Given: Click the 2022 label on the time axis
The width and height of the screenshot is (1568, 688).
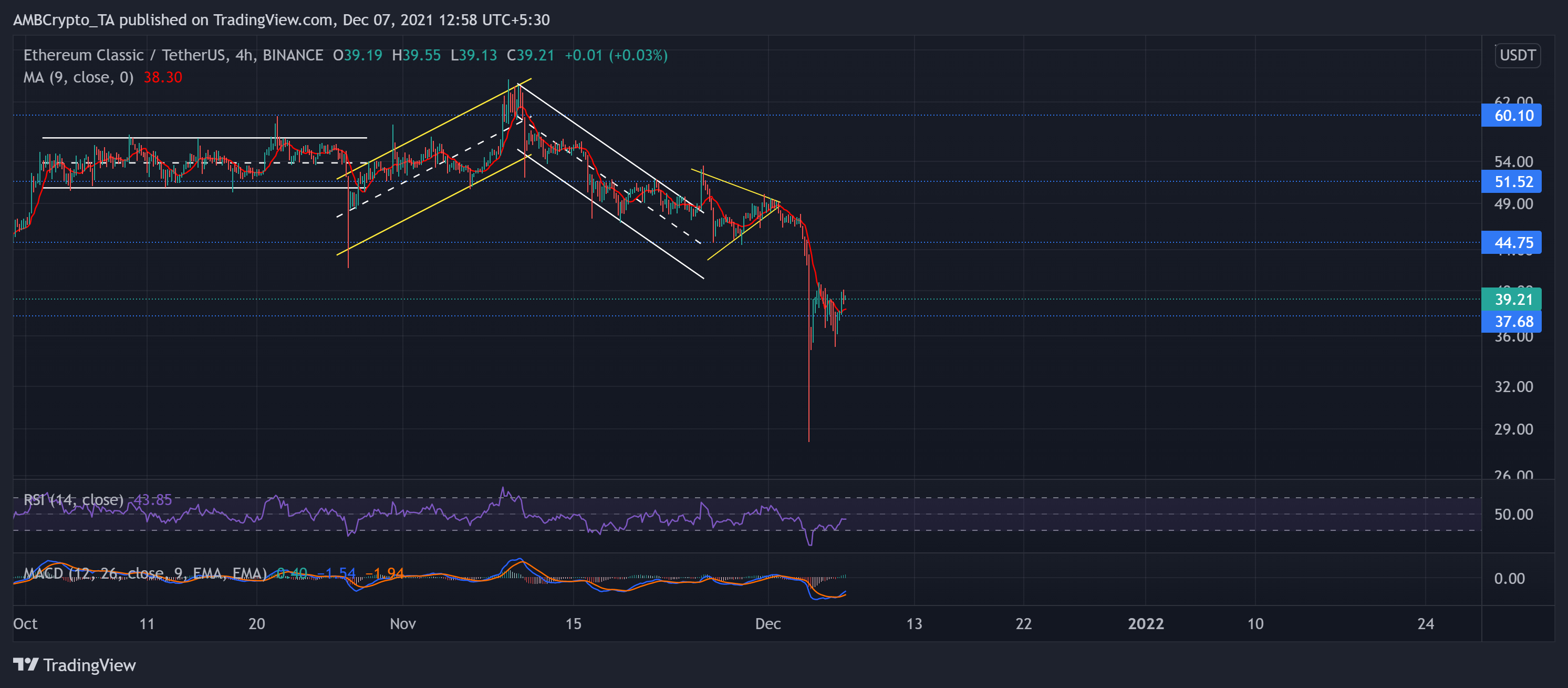Looking at the screenshot, I should 1147,623.
